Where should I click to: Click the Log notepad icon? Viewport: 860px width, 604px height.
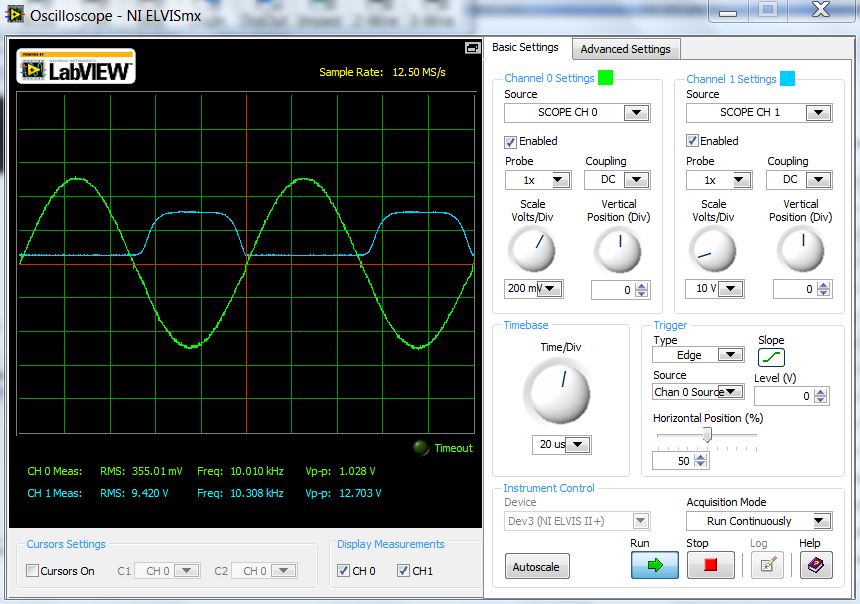point(767,565)
